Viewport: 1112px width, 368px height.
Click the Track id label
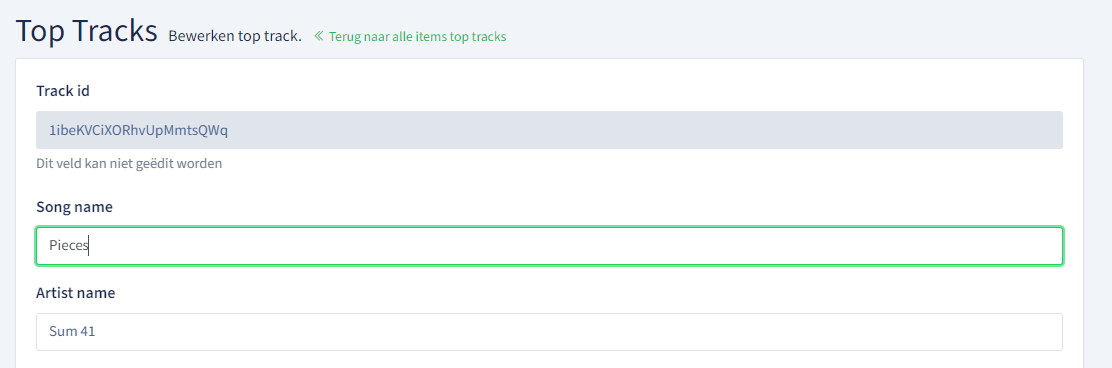click(x=62, y=91)
